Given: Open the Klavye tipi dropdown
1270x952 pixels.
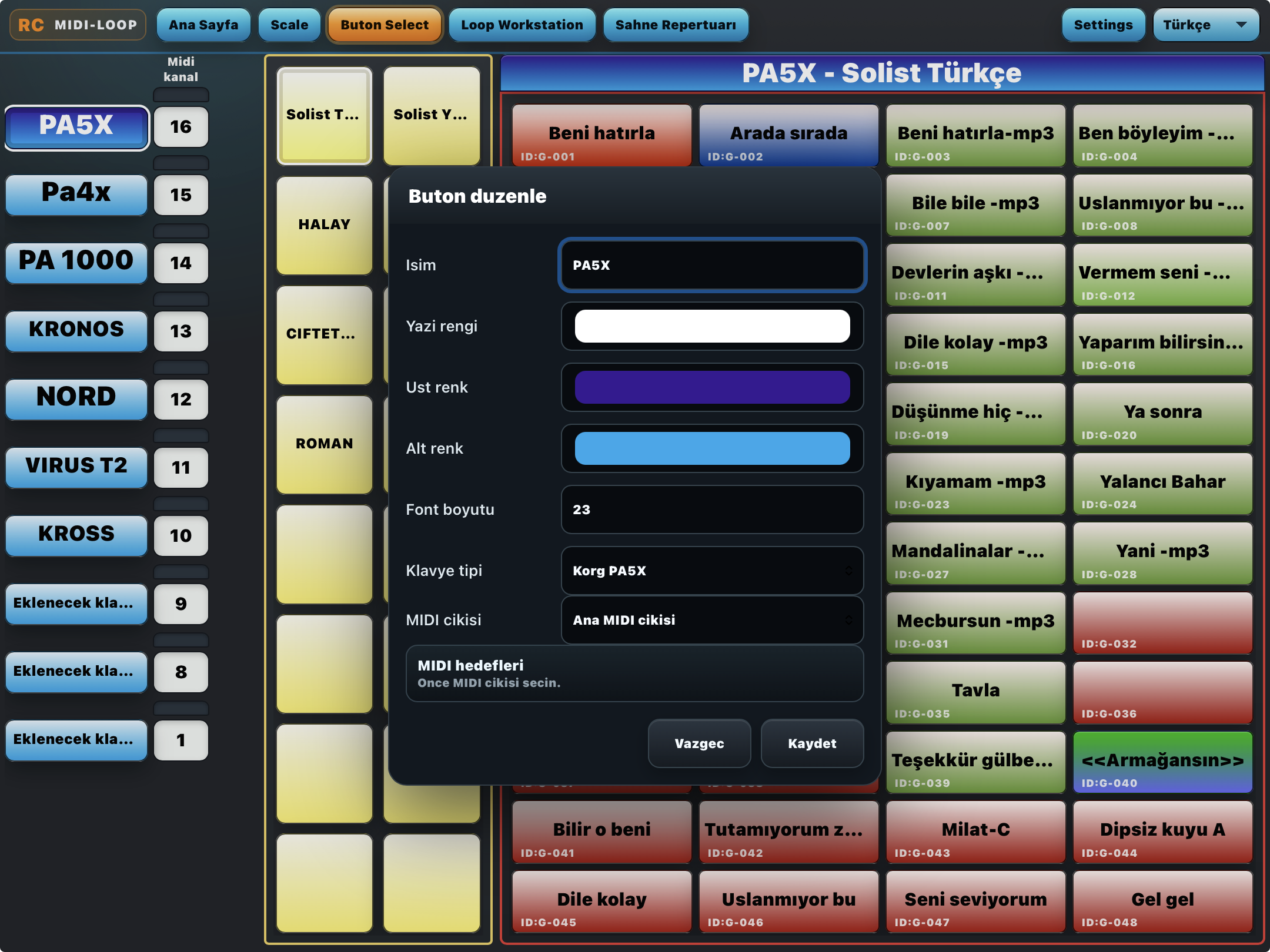Looking at the screenshot, I should (712, 571).
